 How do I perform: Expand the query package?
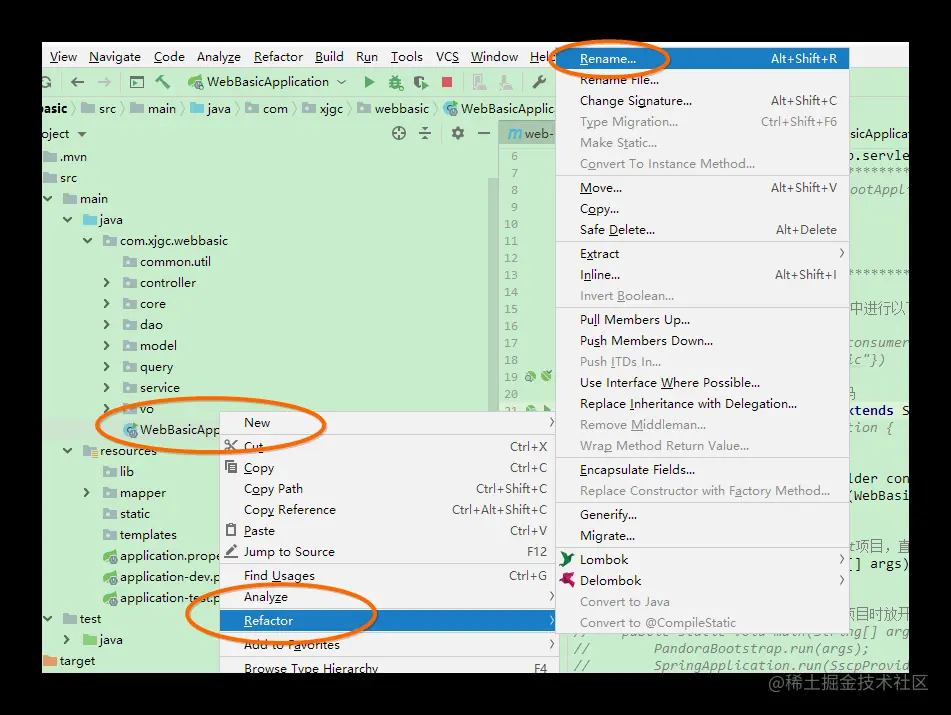point(107,366)
